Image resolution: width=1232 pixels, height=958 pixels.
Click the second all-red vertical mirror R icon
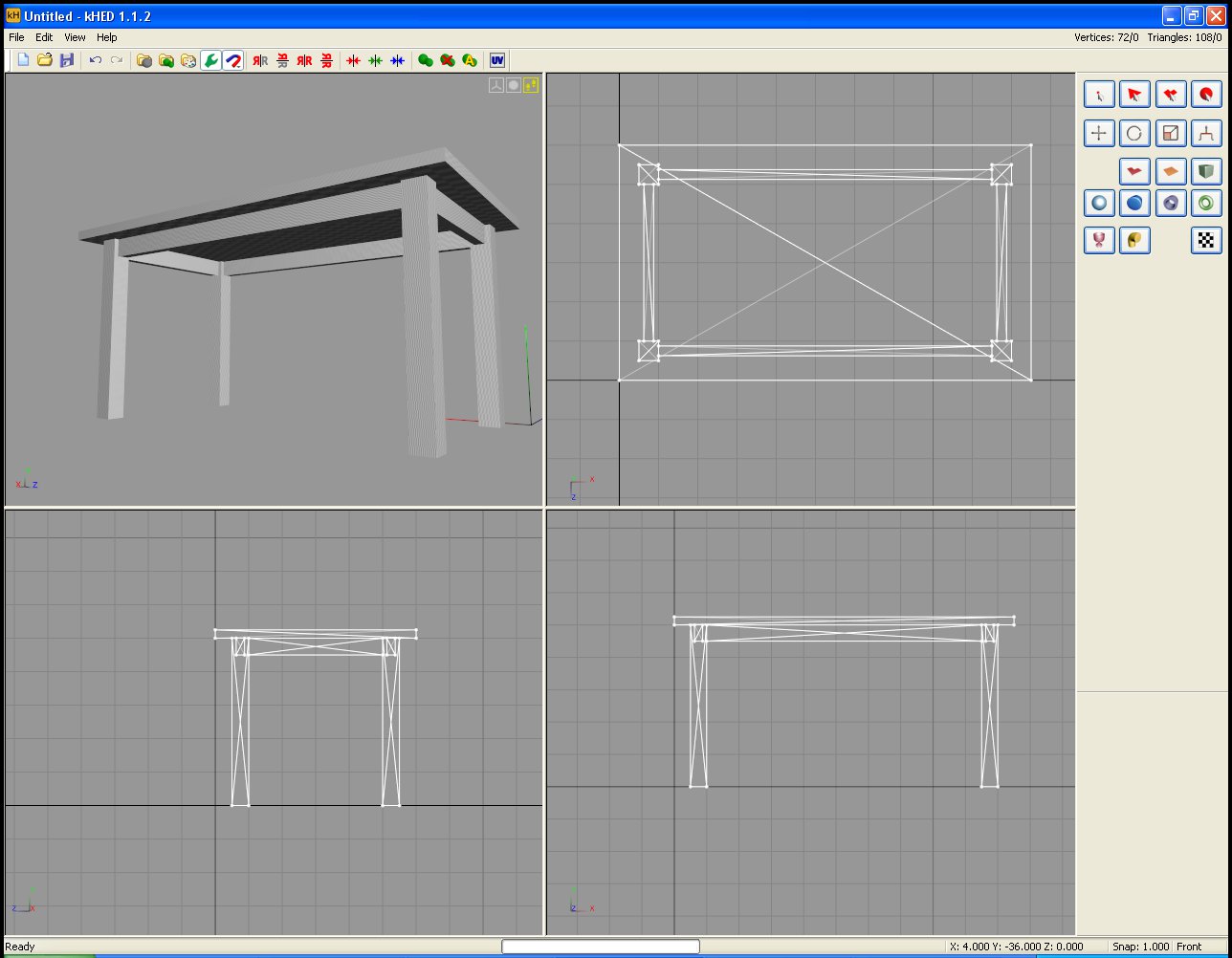[x=326, y=60]
